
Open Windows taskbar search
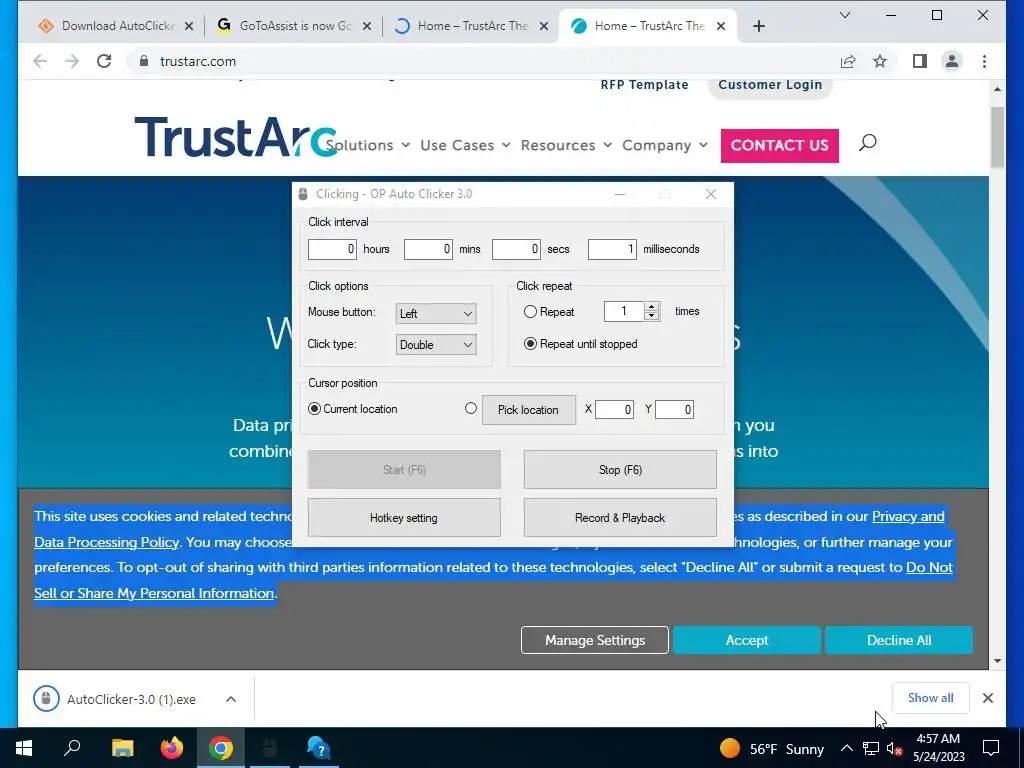[72, 748]
